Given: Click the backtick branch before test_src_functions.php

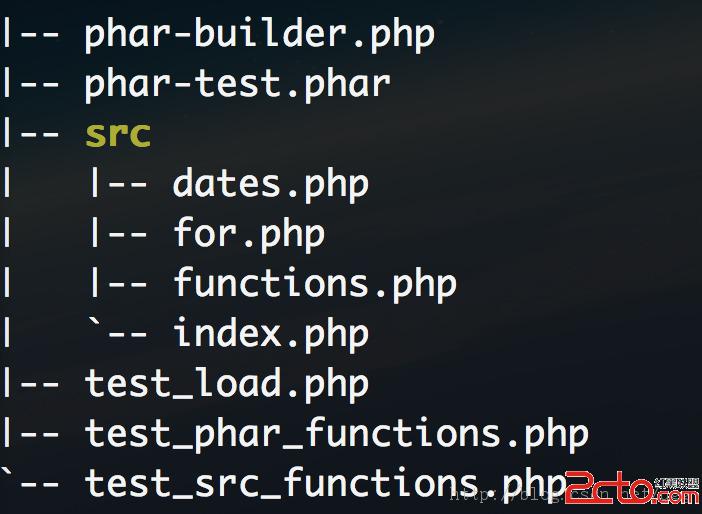Looking at the screenshot, I should pos(30,481).
